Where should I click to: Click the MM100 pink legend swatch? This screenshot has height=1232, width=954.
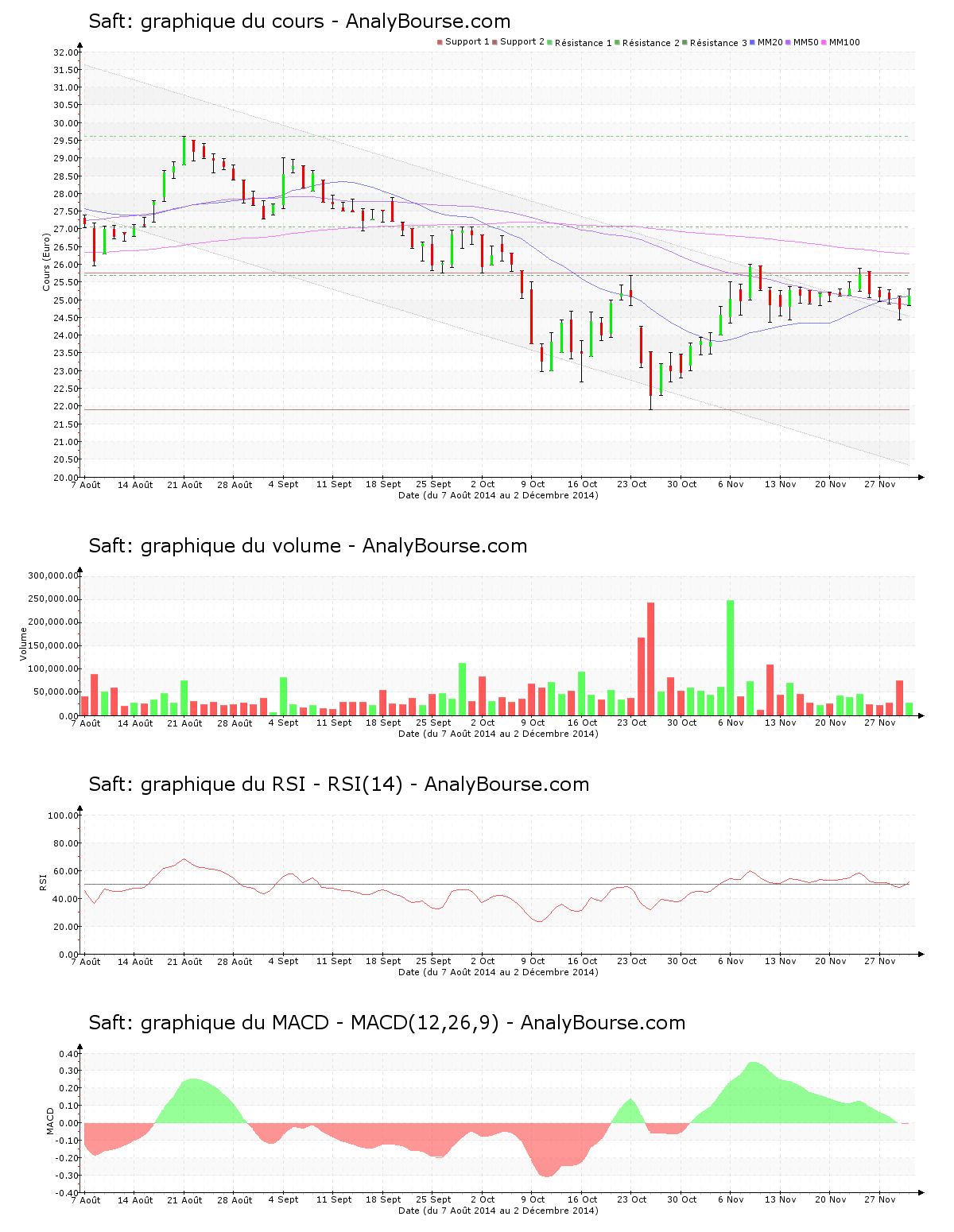[824, 42]
